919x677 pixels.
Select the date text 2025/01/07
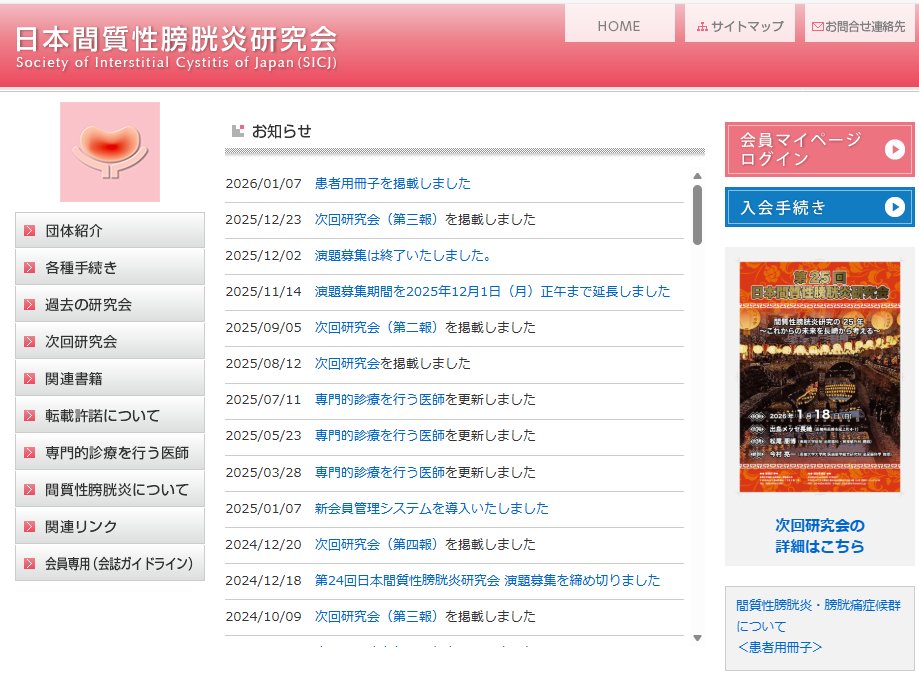click(263, 508)
